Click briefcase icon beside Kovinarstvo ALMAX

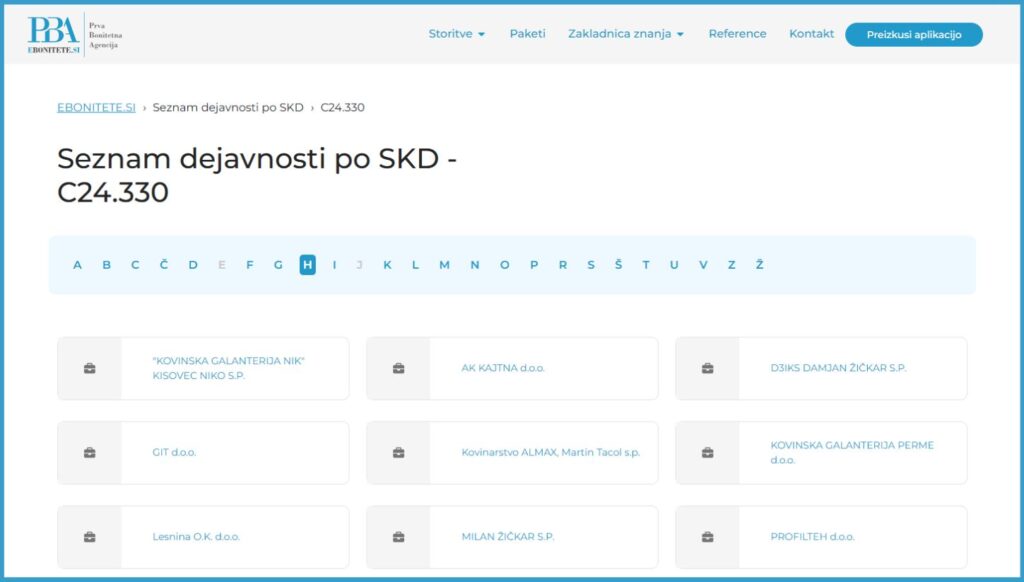[398, 453]
